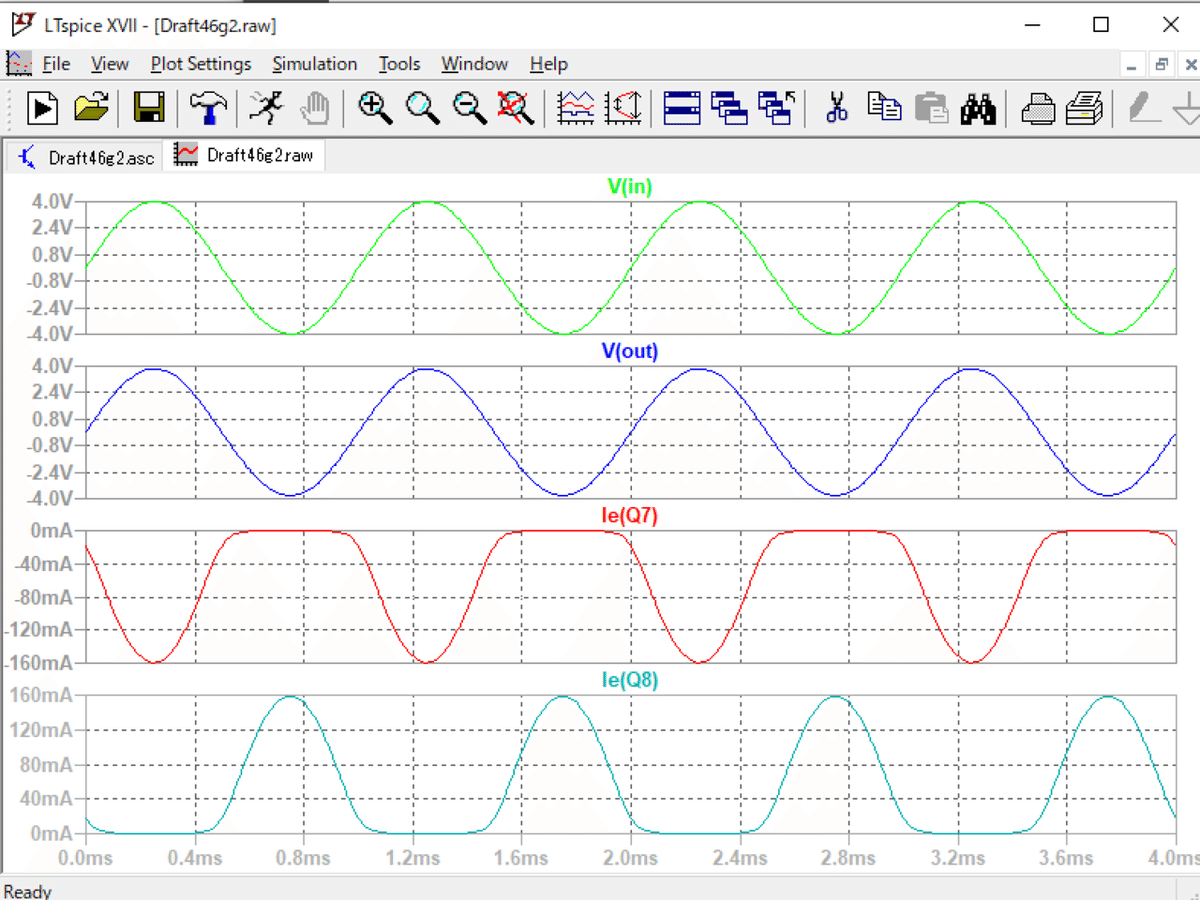Screen dimensions: 1200x900
Task: Click the Paste clipboard icon
Action: [931, 107]
